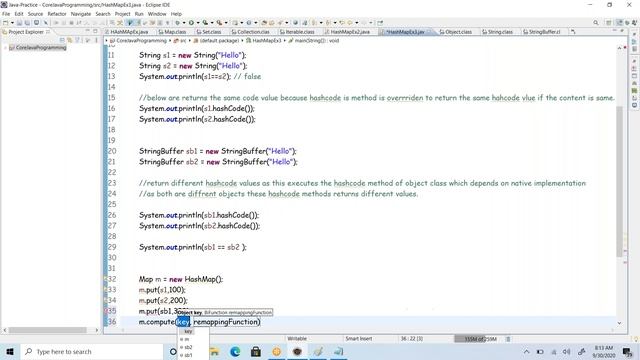Viewport: 640px width, 360px height.
Task: Click the (default package) breadcrumb item
Action: click(x=216, y=40)
